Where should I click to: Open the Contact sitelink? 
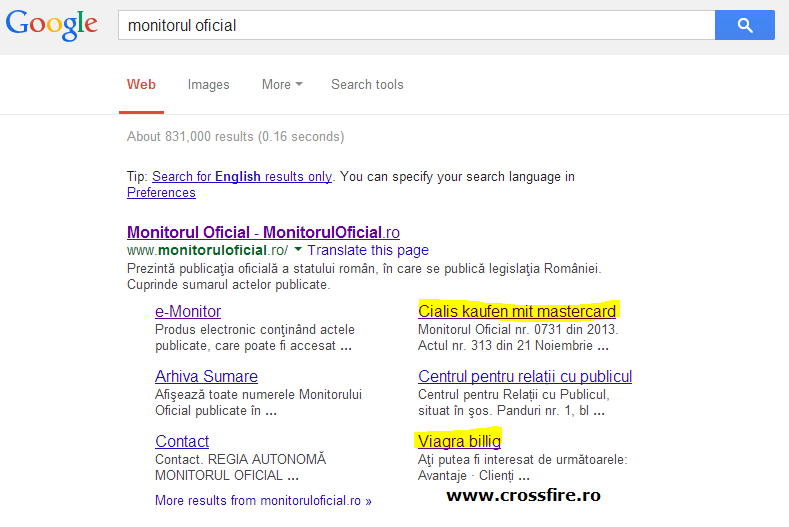[182, 441]
